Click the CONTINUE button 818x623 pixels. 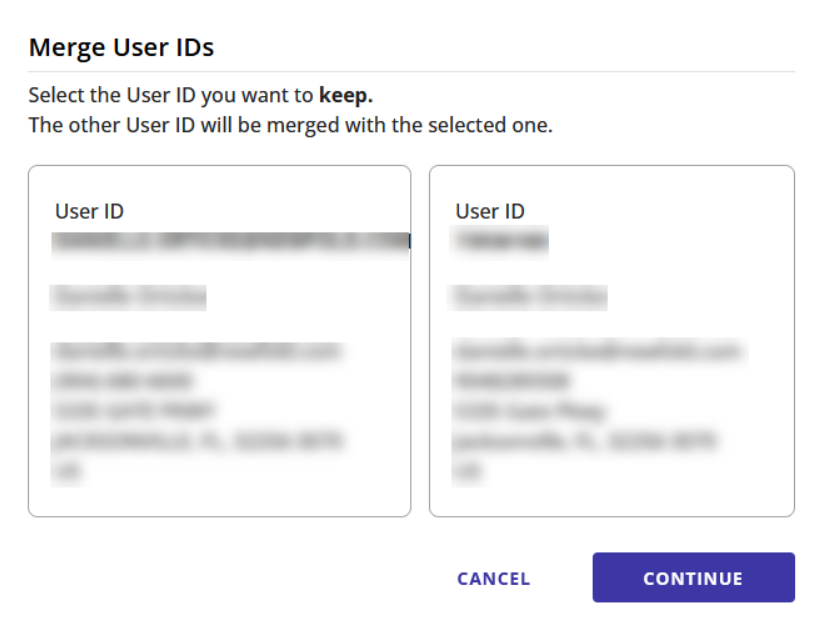pyautogui.click(x=693, y=577)
